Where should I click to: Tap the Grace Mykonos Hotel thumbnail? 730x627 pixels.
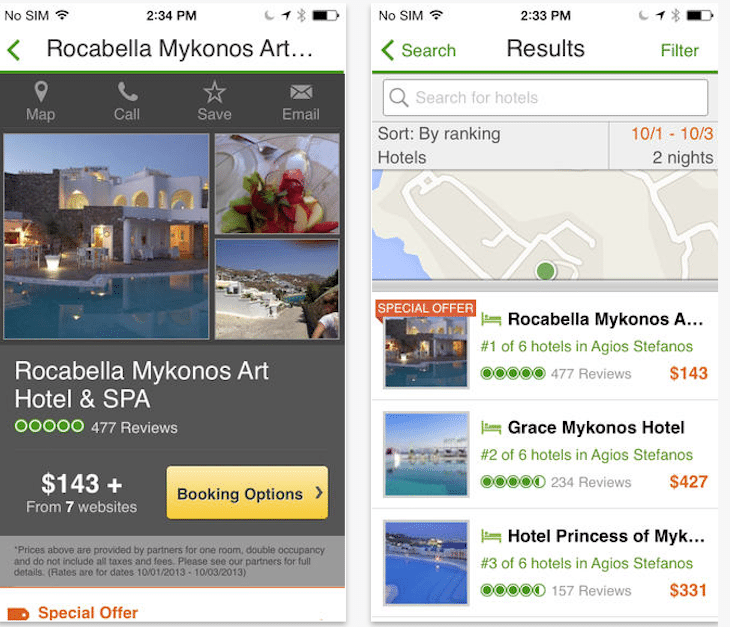[x=426, y=454]
